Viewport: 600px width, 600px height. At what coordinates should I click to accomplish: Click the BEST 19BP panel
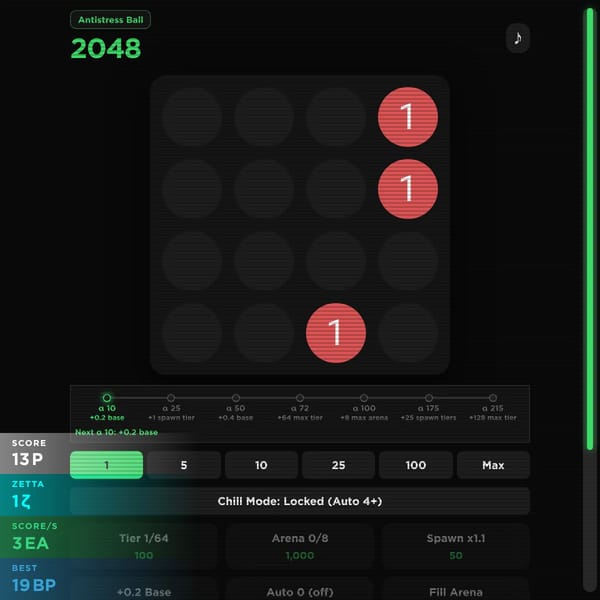click(34, 579)
